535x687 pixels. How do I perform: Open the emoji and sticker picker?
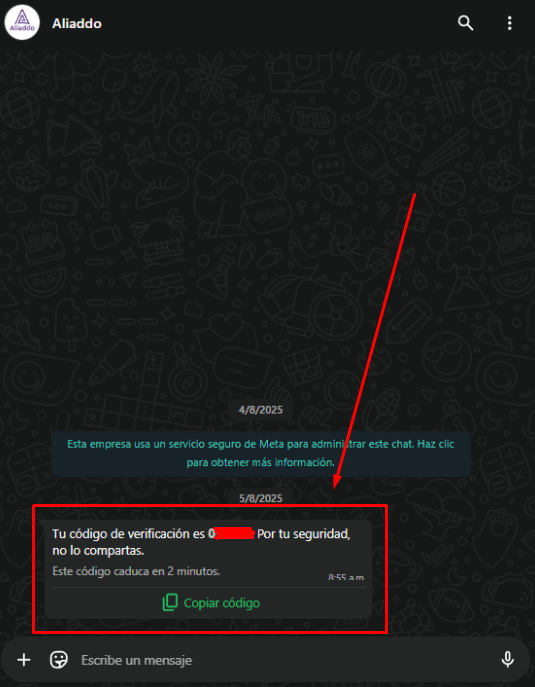(x=59, y=659)
